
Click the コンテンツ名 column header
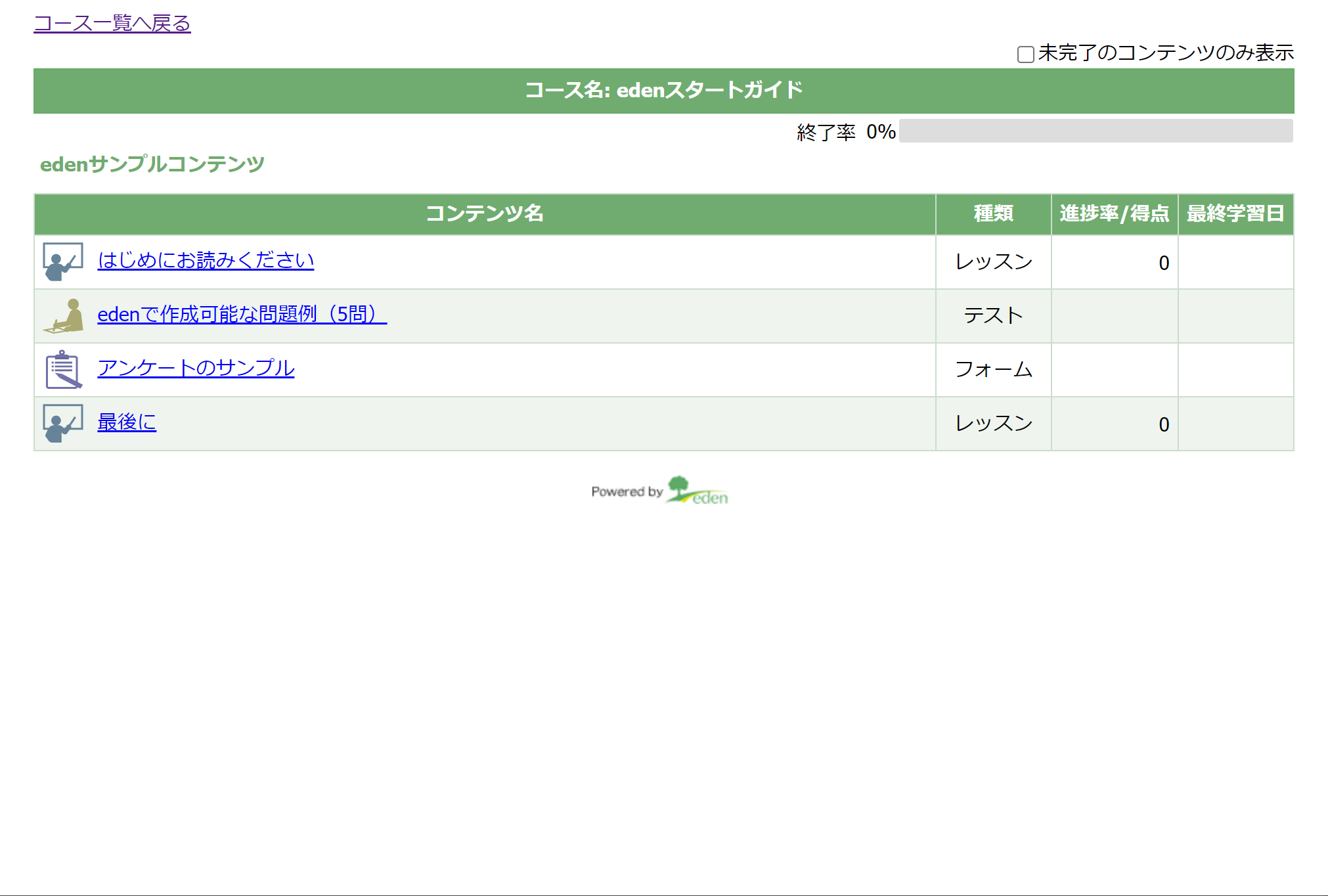(x=485, y=214)
